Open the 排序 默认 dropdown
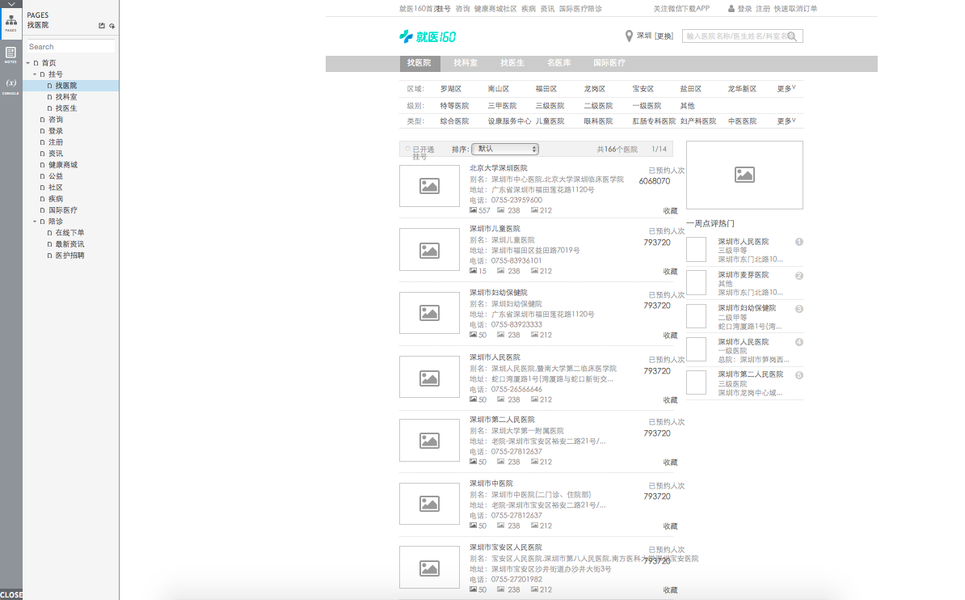The height and width of the screenshot is (600, 965). pos(505,149)
